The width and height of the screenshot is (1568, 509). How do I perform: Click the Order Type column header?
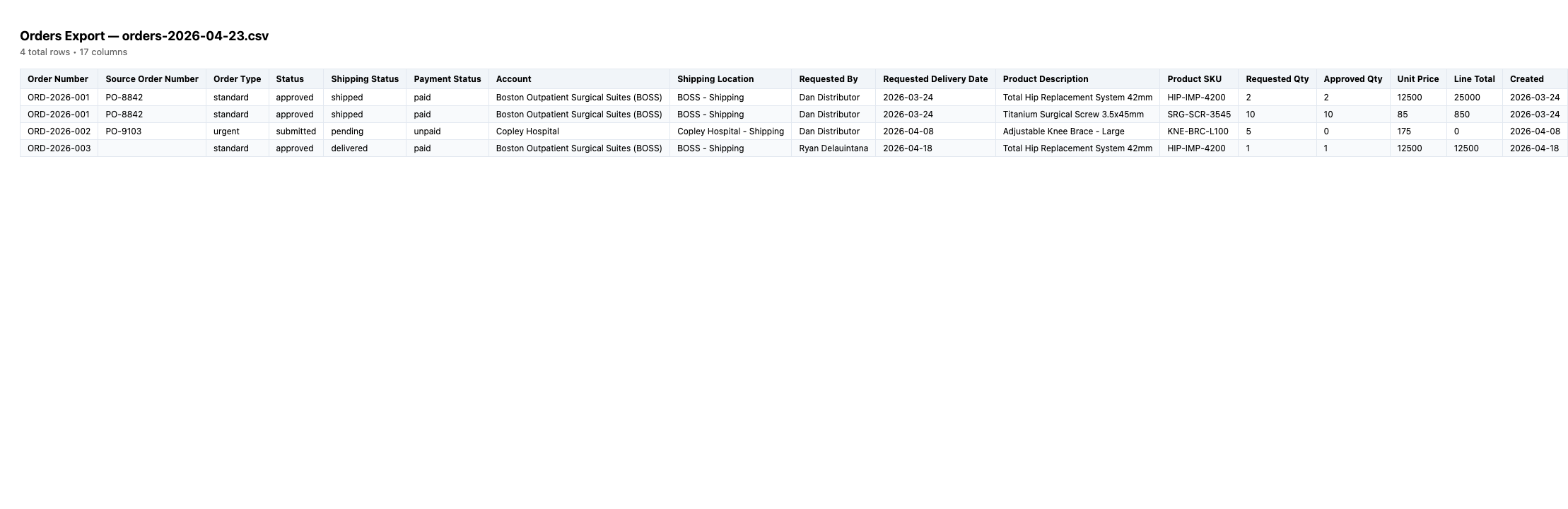pos(238,79)
